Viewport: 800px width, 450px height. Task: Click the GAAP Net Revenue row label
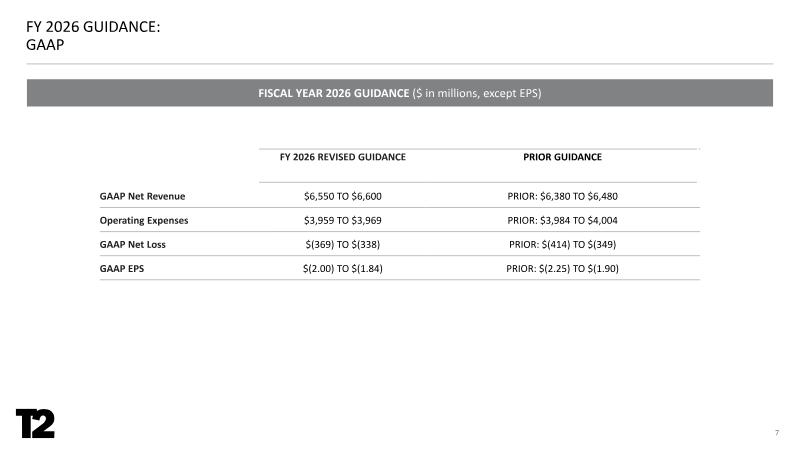tap(142, 195)
